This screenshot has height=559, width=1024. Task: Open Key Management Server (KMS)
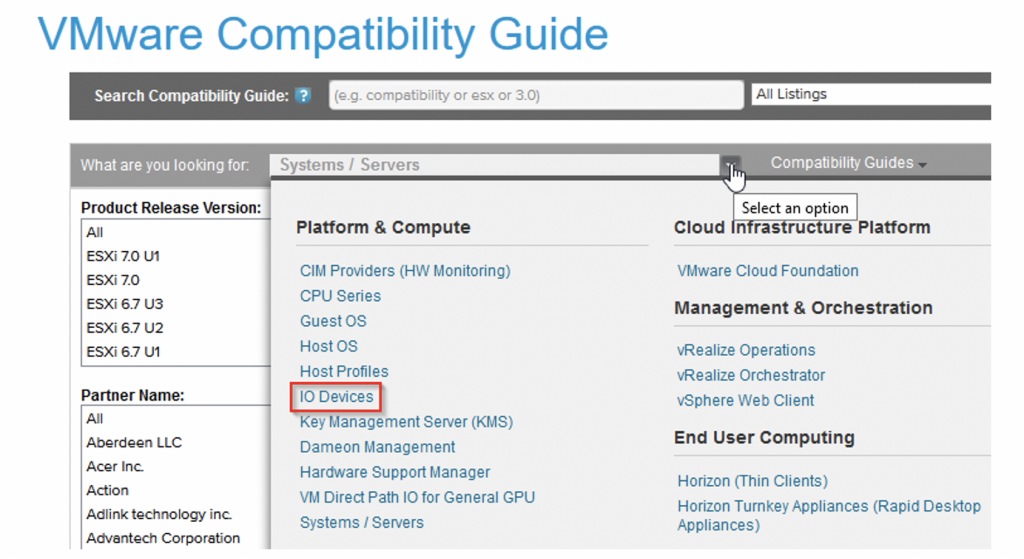click(406, 422)
